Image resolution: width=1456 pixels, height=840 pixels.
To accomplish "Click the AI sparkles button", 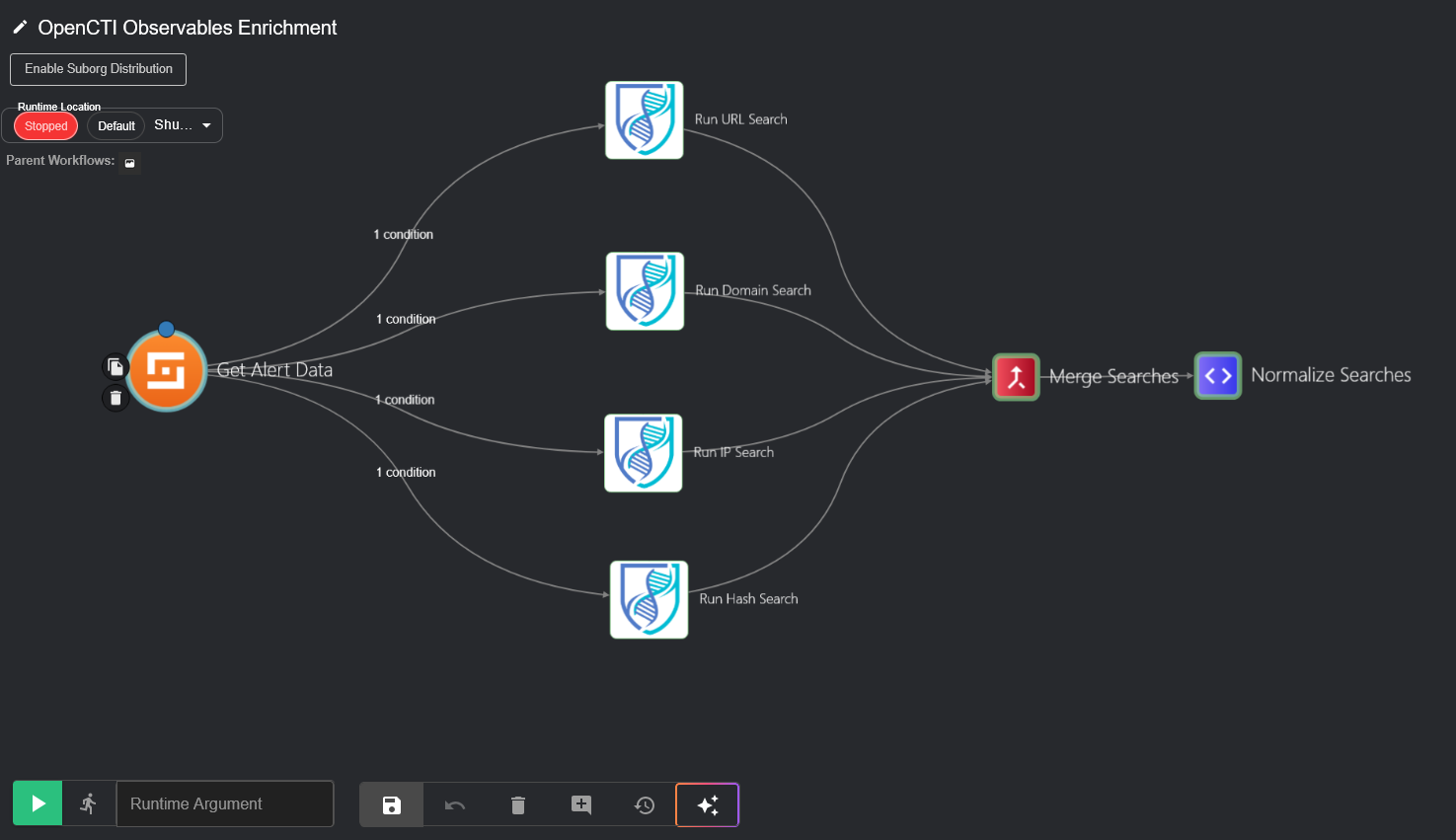I will [x=708, y=804].
